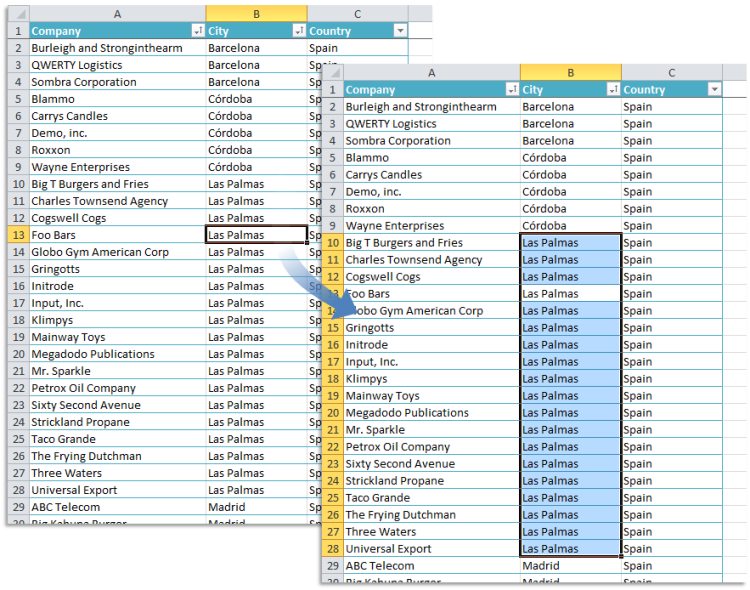Click 'Country' header cell in back sheet
Image resolution: width=750 pixels, height=590 pixels.
pos(357,31)
